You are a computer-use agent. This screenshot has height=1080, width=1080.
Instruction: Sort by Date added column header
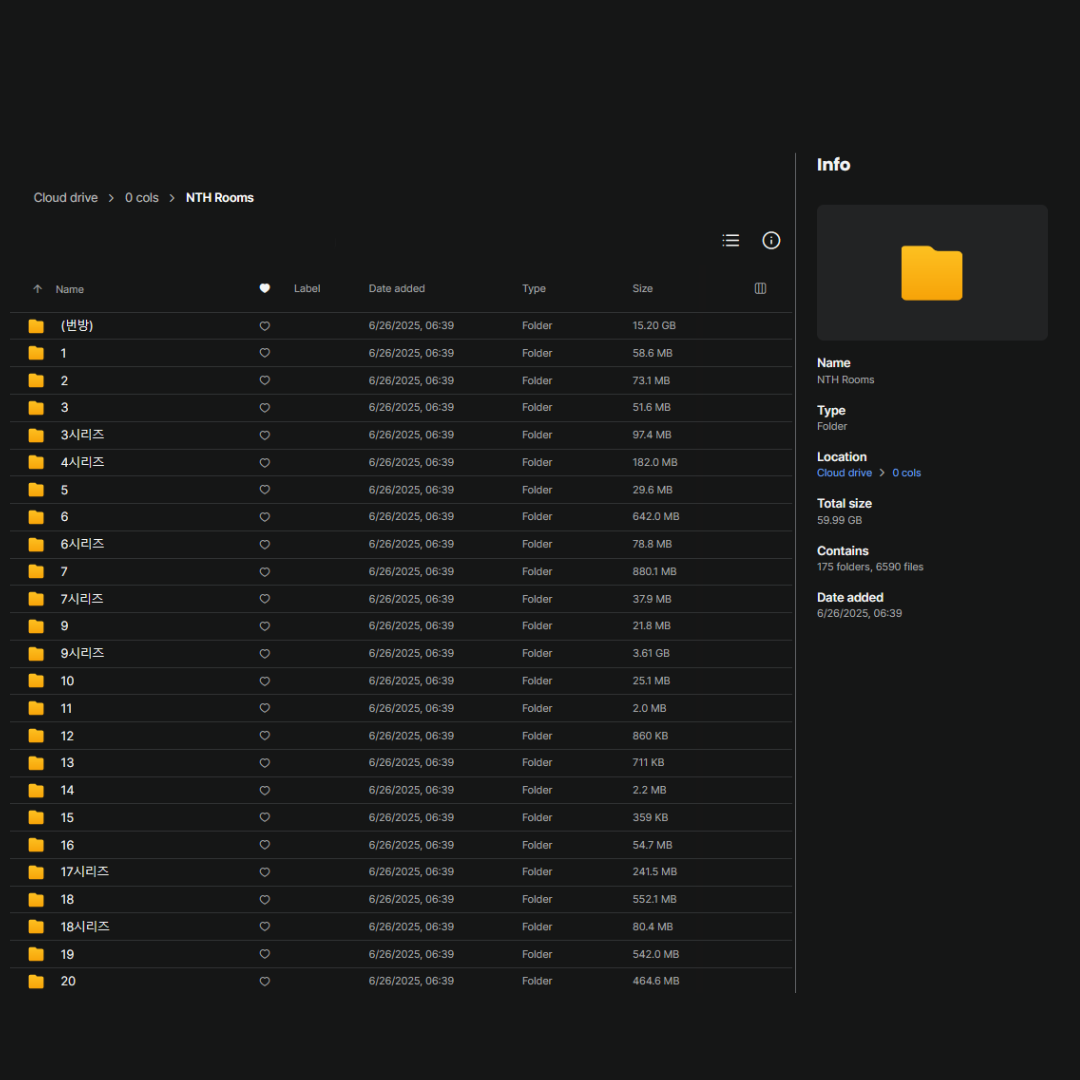tap(396, 288)
